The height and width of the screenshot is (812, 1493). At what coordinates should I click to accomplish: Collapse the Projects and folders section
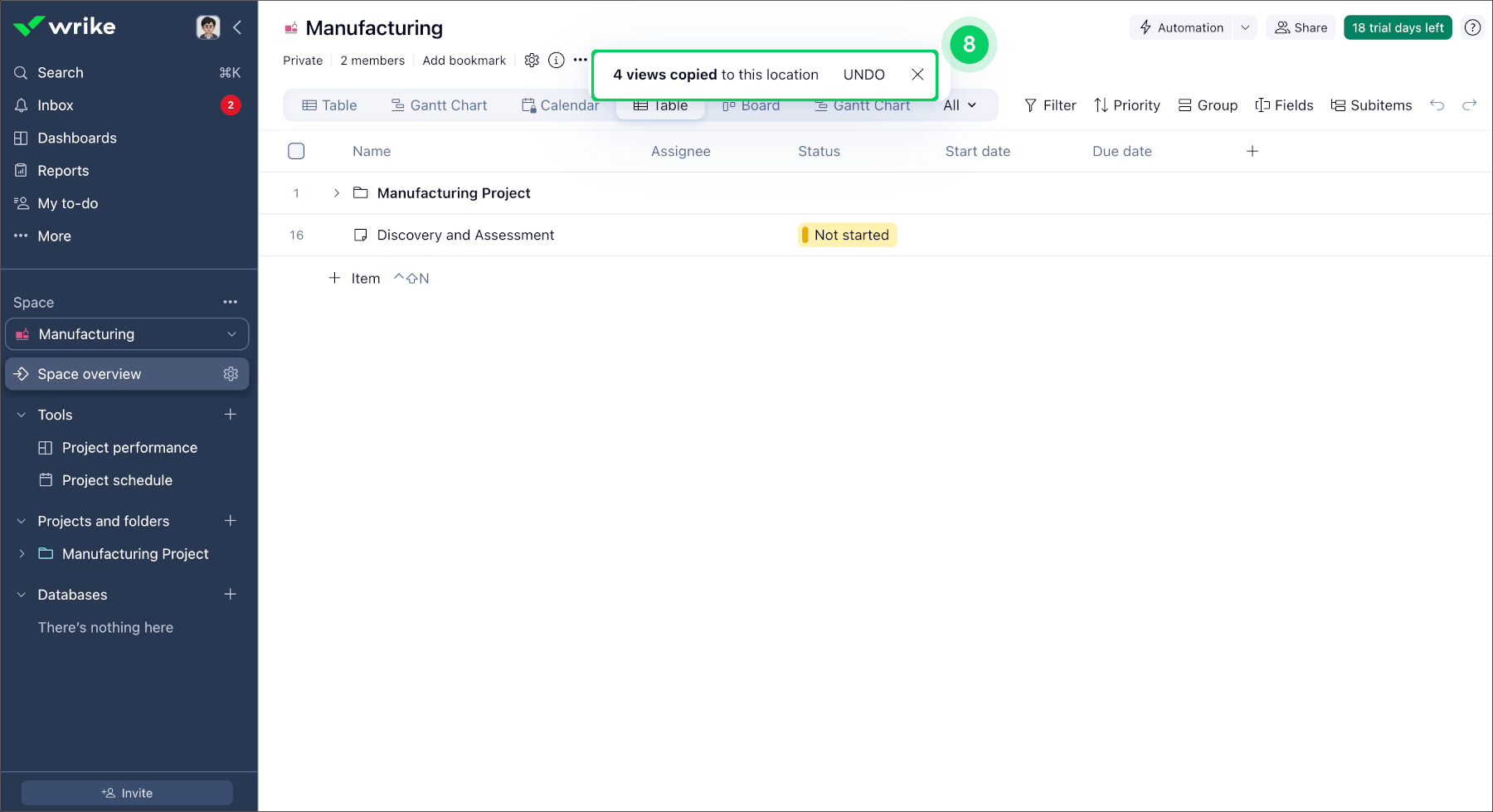point(22,522)
